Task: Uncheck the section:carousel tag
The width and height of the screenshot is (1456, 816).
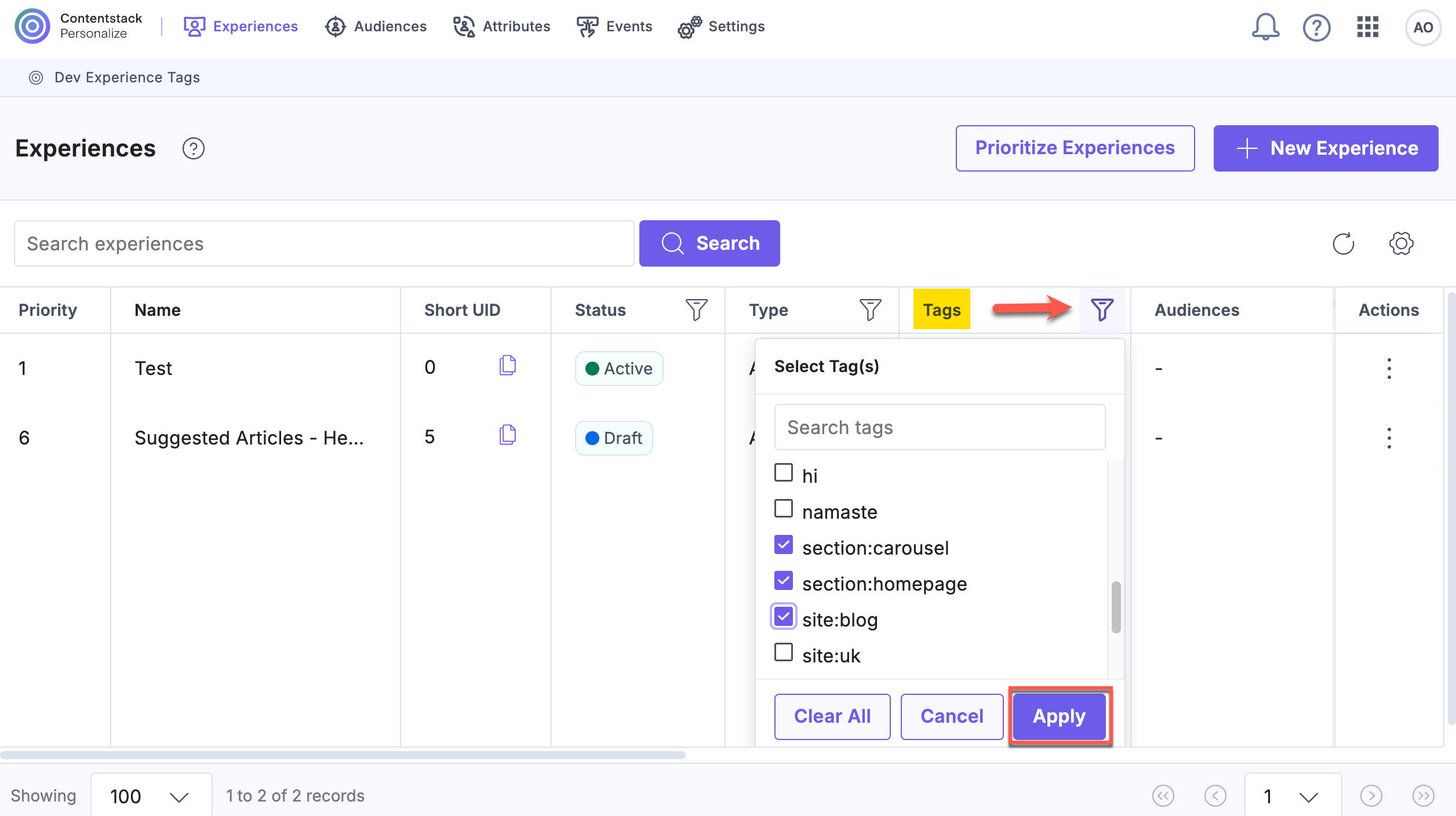Action: click(x=784, y=545)
